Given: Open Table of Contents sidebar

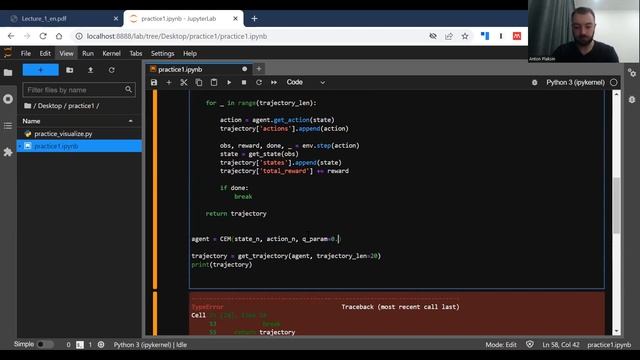Looking at the screenshot, I should tap(8, 126).
